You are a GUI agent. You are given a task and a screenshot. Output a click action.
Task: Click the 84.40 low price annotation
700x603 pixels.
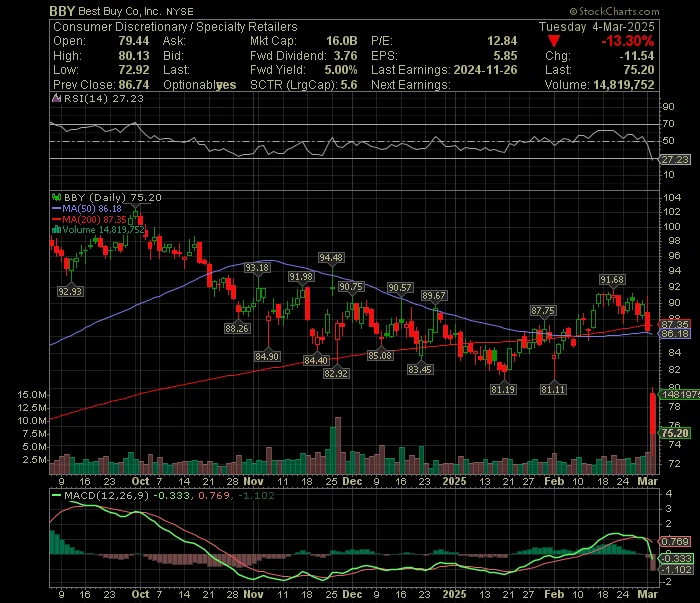[x=316, y=360]
